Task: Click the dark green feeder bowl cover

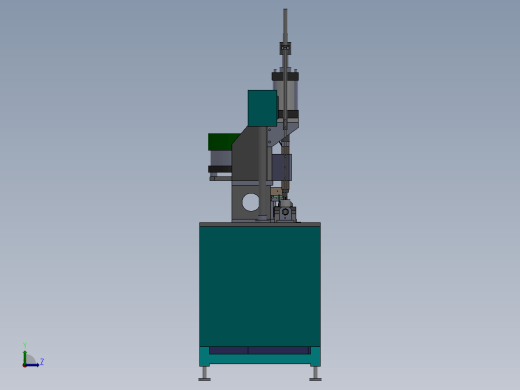Action: [x=223, y=142]
